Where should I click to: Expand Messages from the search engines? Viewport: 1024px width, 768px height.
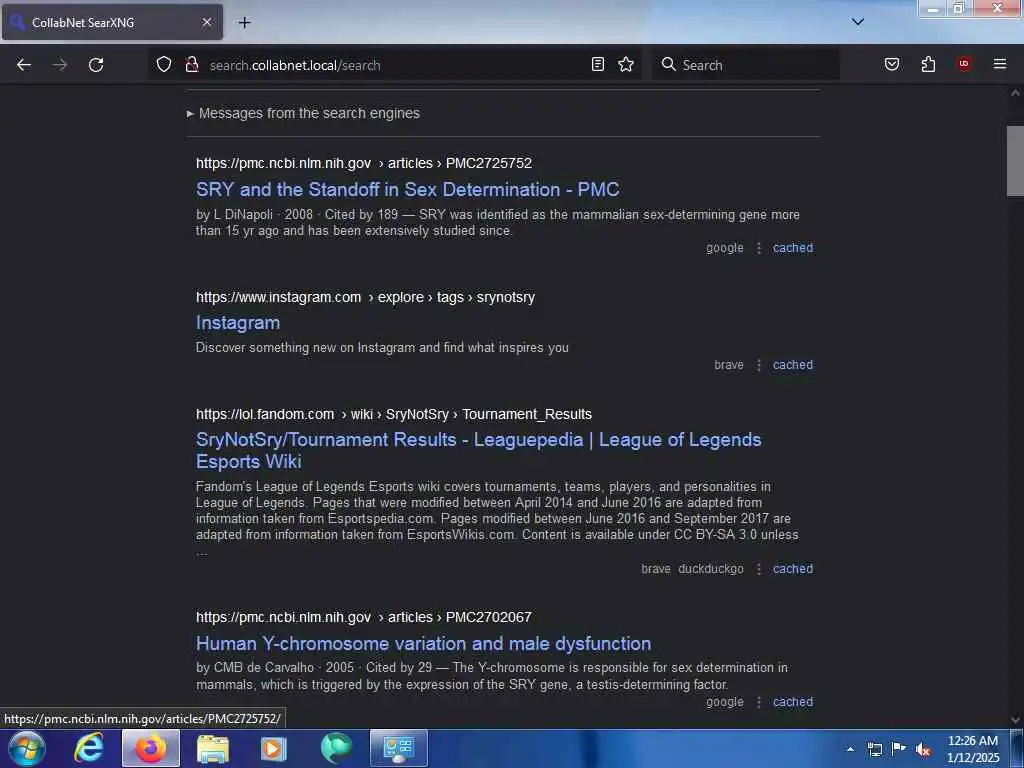303,113
